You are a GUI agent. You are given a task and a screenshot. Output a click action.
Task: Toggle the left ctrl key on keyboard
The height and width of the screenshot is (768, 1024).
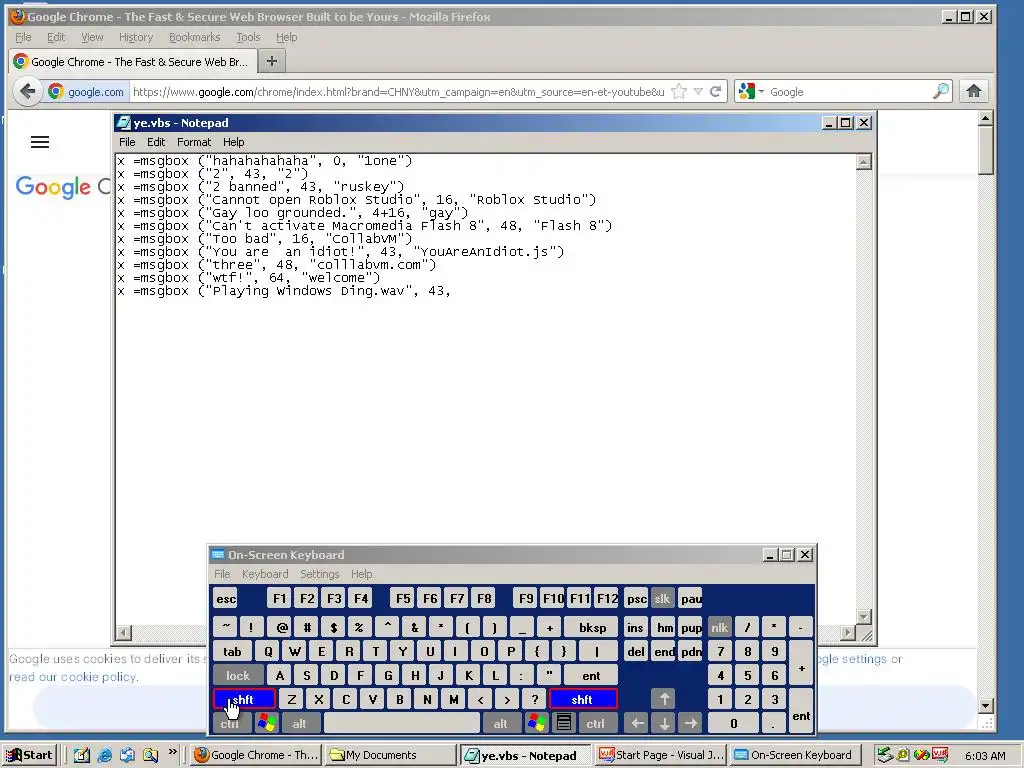tap(230, 723)
